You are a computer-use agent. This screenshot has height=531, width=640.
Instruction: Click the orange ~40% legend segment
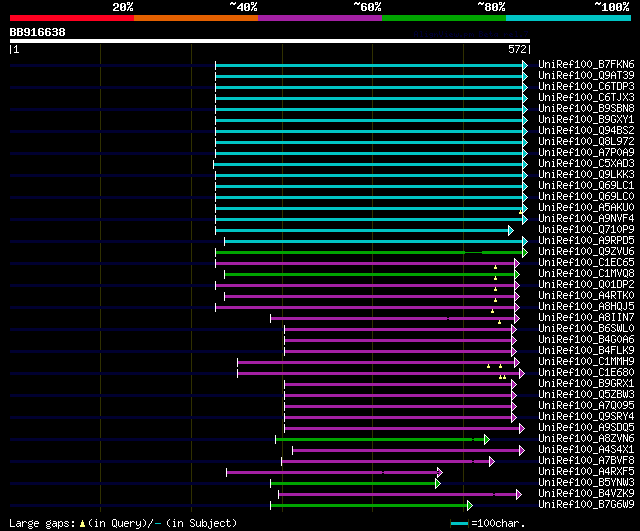[x=196, y=18]
